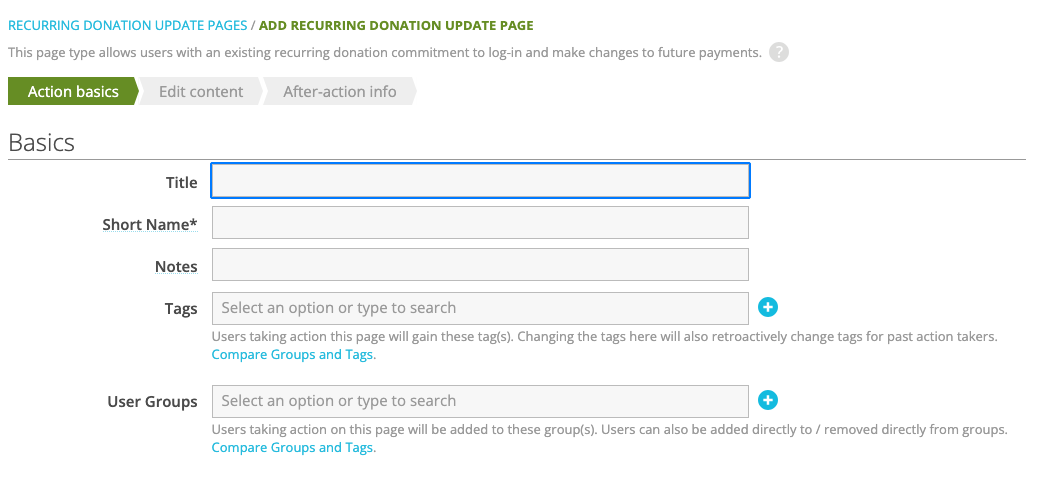Click the Short Name* label
This screenshot has height=490, width=1049.
coord(150,224)
